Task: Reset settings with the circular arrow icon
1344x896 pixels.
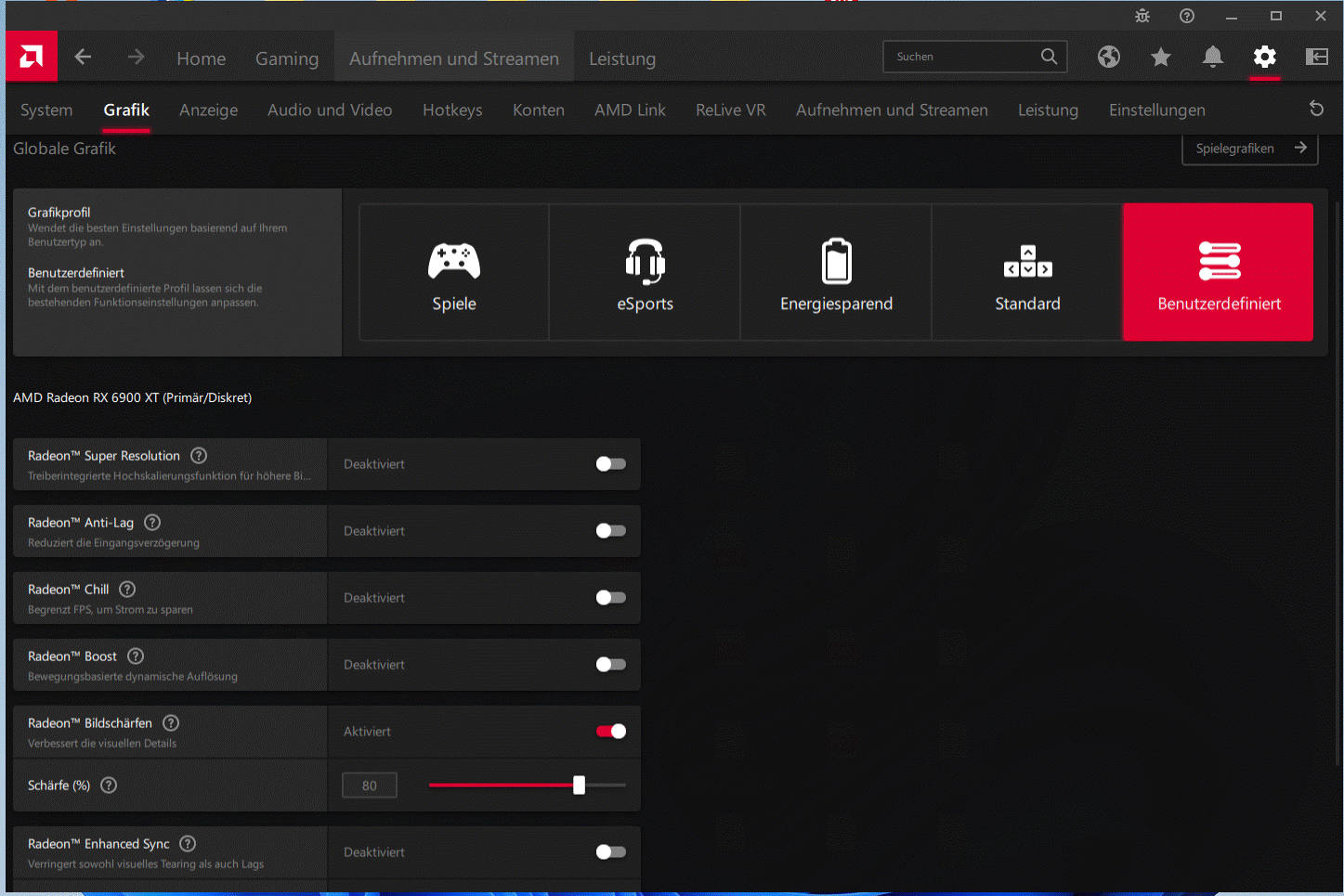Action: click(x=1316, y=109)
